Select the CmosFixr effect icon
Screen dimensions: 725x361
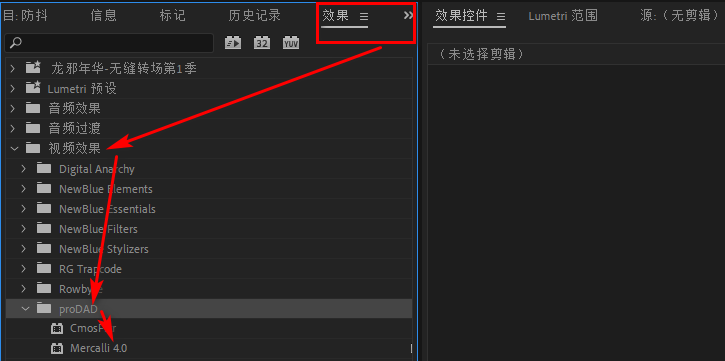[x=57, y=329]
